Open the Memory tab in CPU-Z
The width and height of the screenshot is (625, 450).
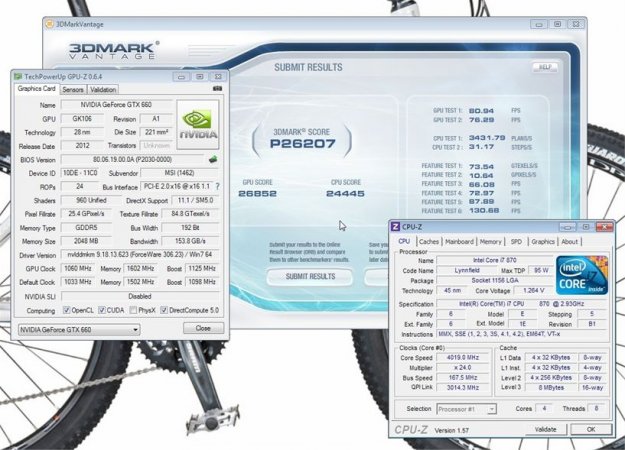coord(491,242)
